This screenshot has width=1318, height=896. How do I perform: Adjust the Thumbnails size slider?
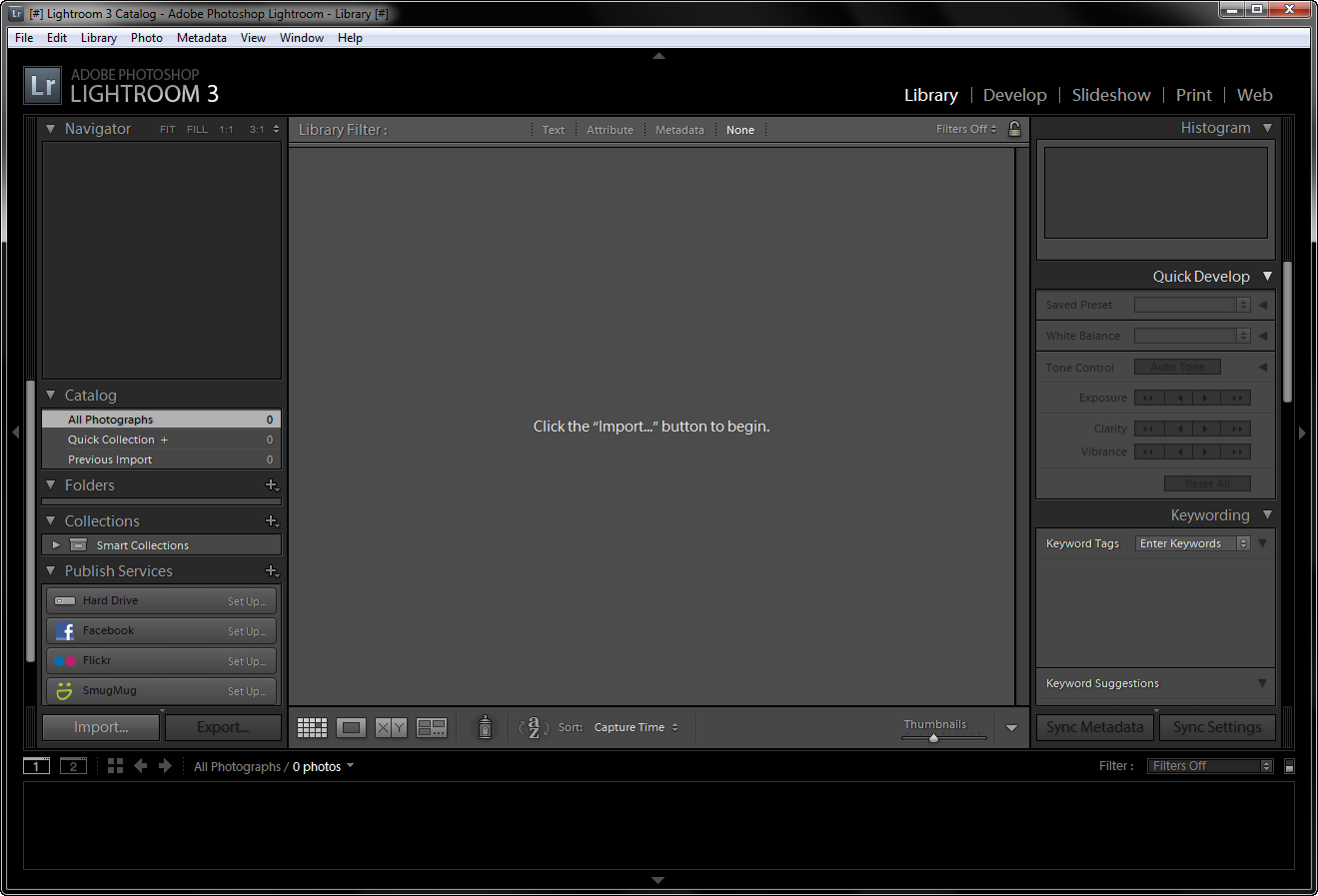pos(933,736)
